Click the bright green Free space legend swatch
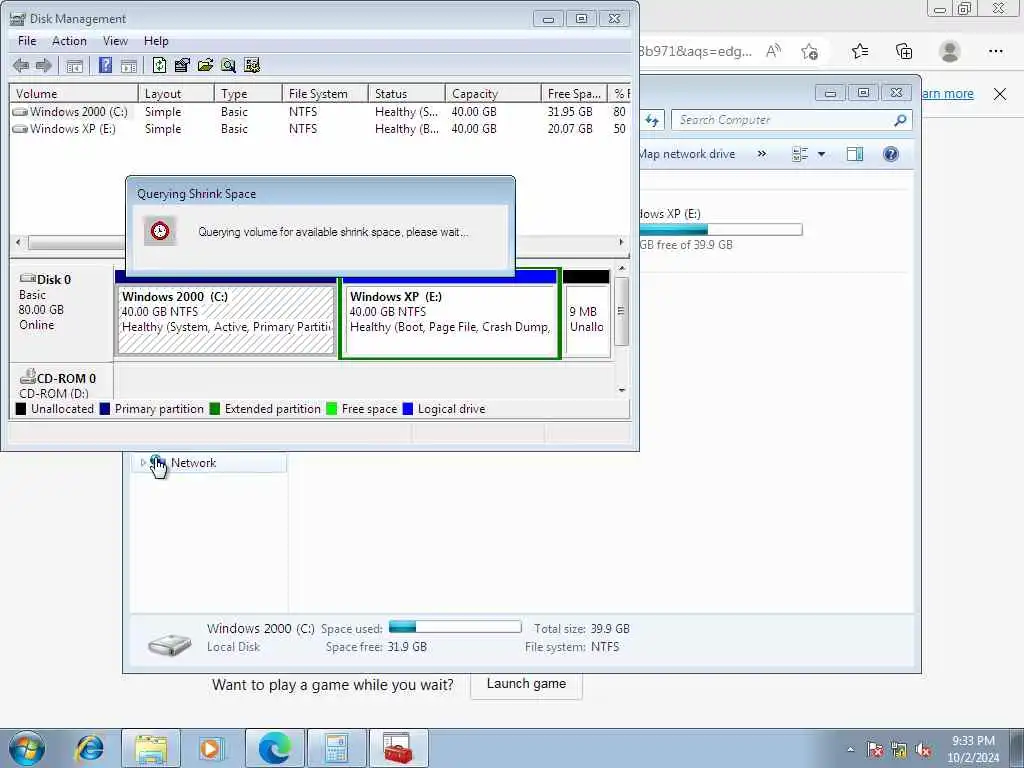The image size is (1024, 768). click(331, 409)
